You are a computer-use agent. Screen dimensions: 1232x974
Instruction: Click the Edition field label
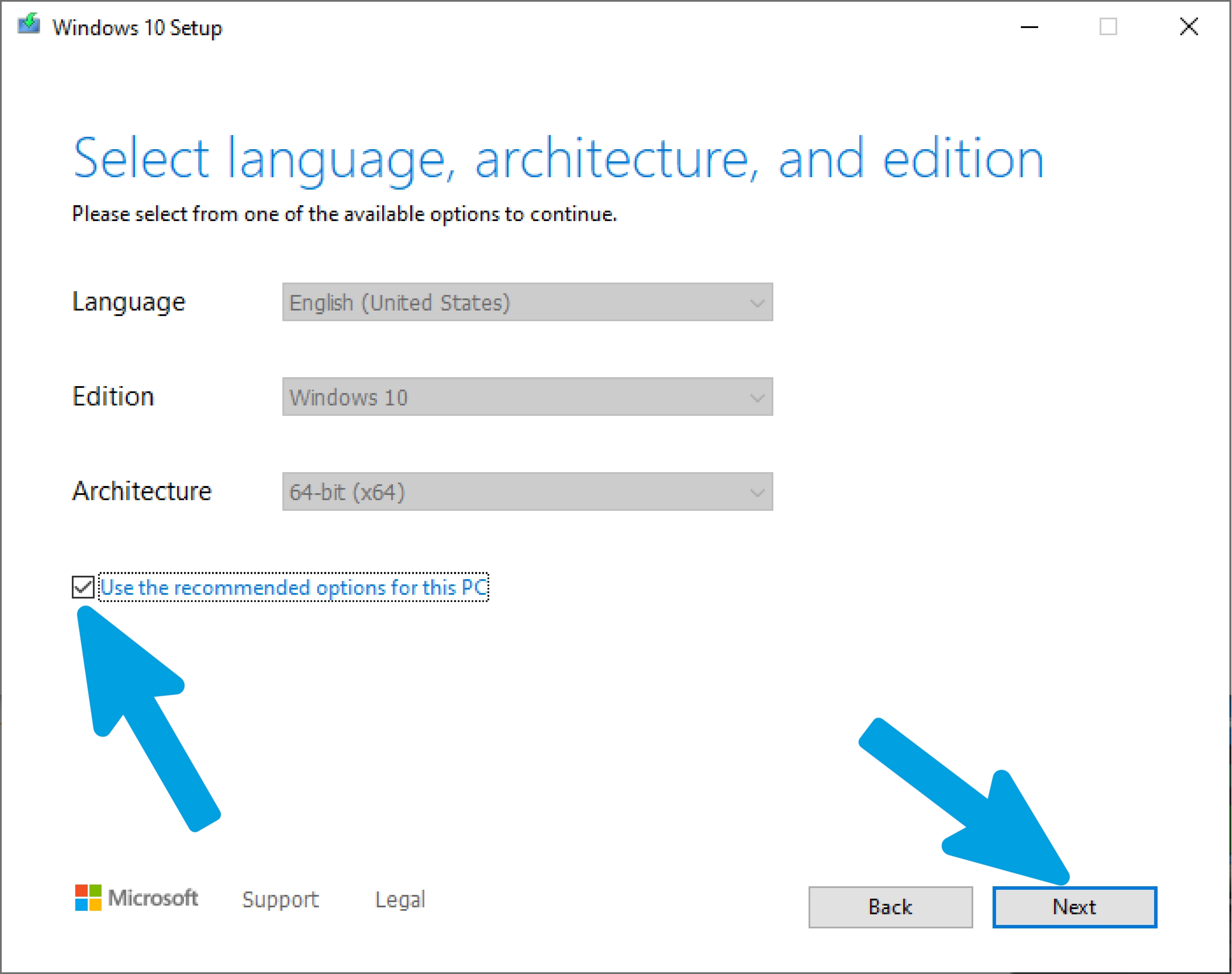pos(113,396)
